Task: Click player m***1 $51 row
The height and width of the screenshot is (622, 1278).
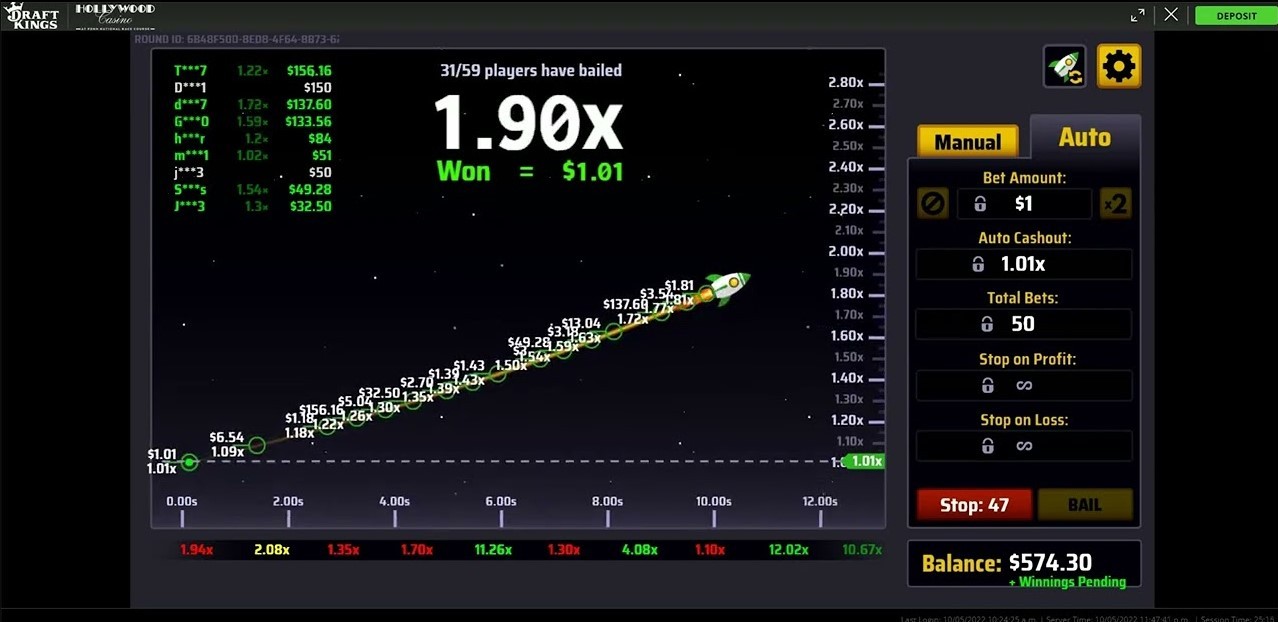Action: click(x=252, y=156)
